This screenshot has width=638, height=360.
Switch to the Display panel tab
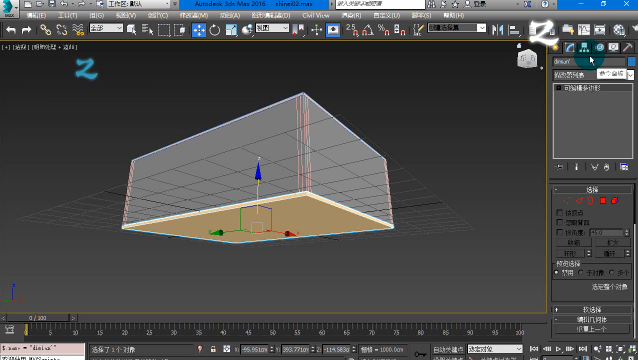613,48
